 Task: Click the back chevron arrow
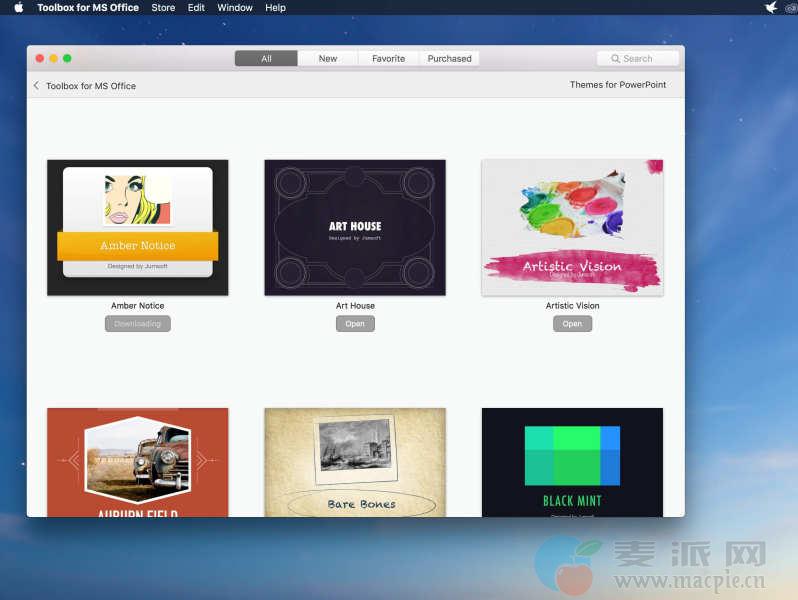click(37, 86)
